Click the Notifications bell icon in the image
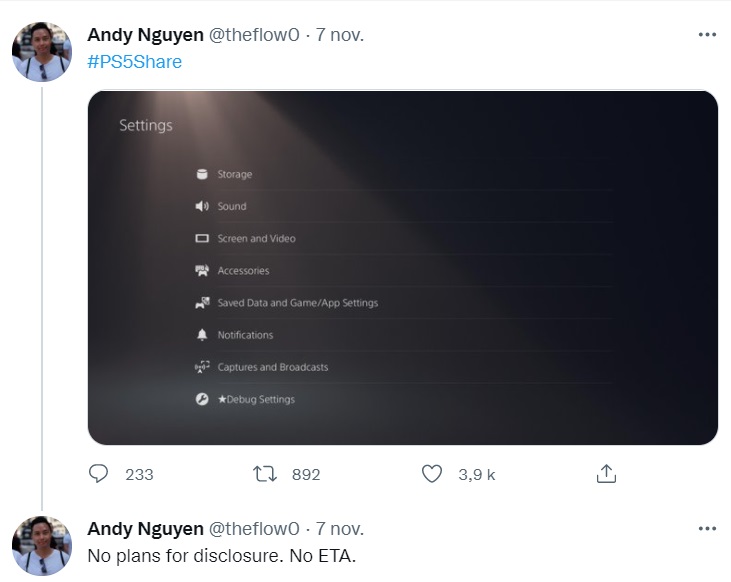 tap(202, 335)
